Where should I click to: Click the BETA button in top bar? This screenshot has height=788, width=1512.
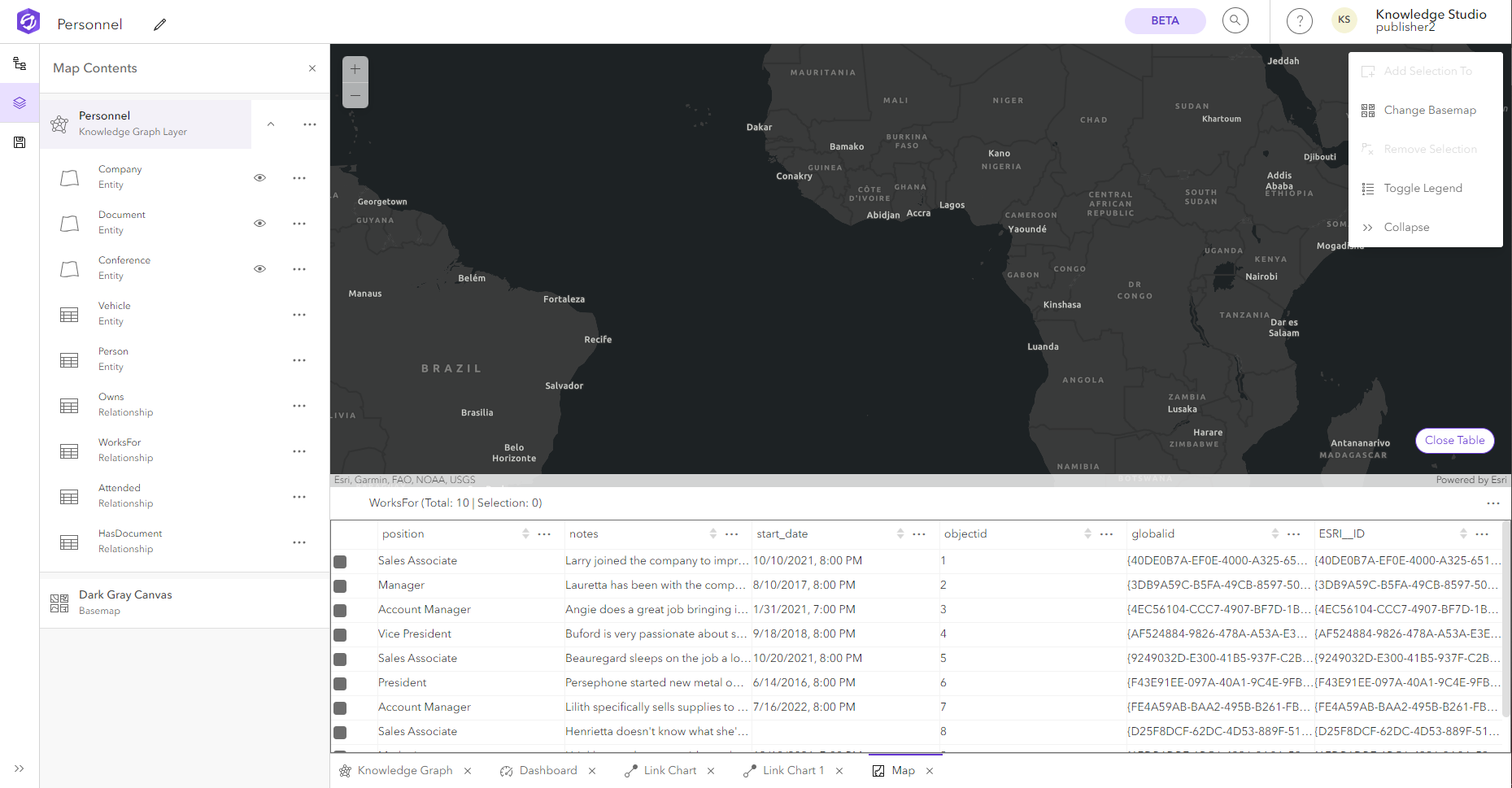pos(1165,20)
